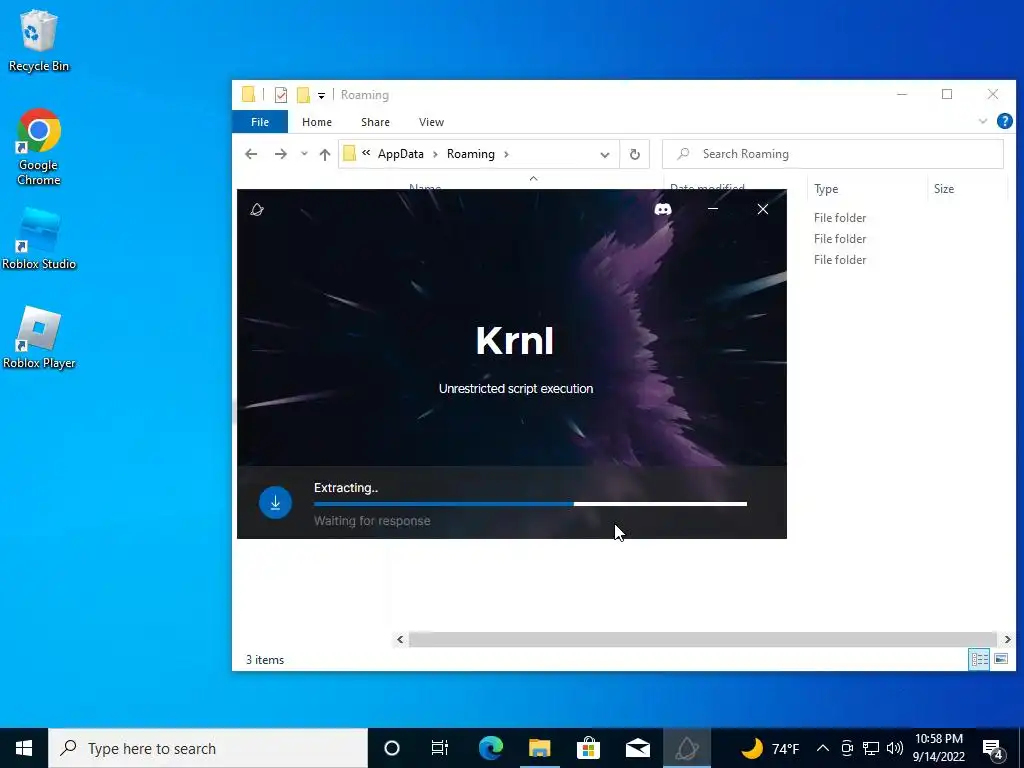Select the Krnl app on the taskbar
1024x768 pixels.
click(x=686, y=748)
